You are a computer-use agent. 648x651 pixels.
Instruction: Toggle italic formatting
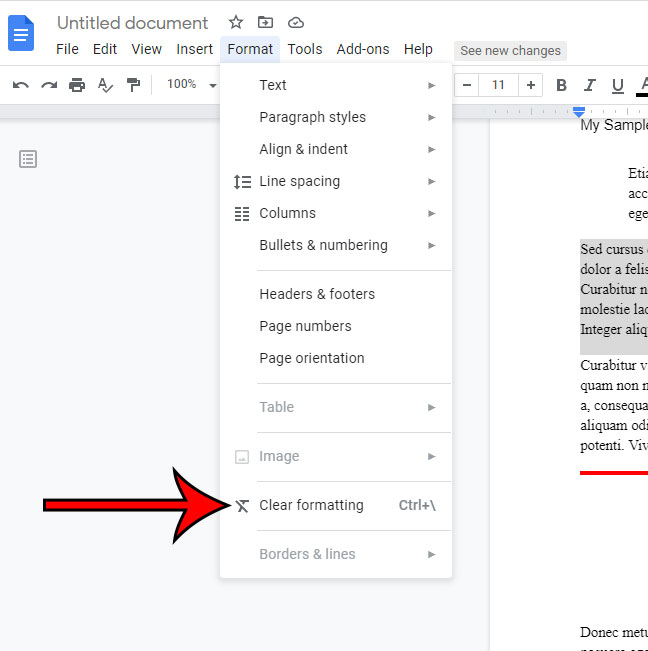click(590, 85)
